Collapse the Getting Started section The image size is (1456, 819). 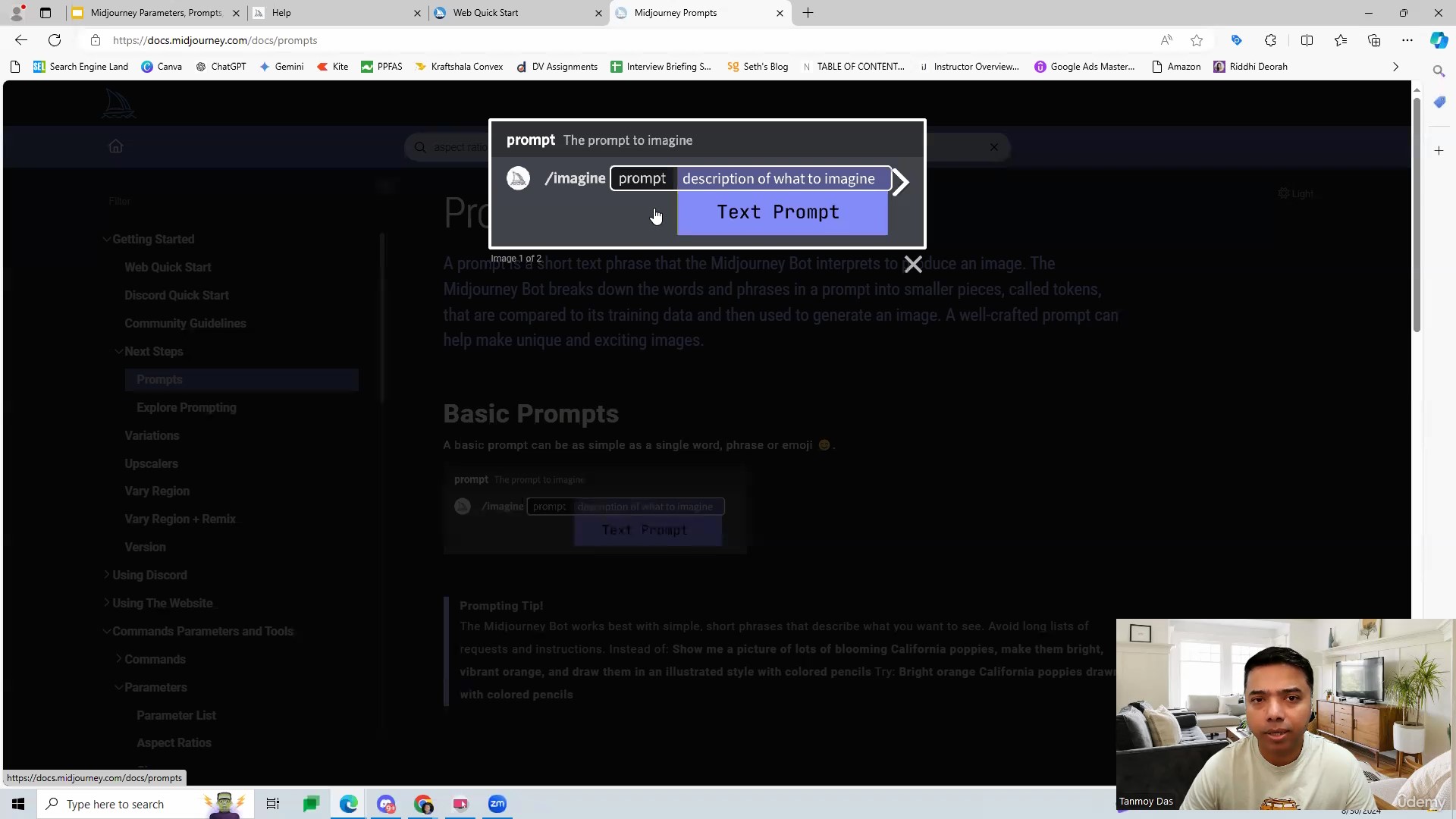pyautogui.click(x=106, y=239)
